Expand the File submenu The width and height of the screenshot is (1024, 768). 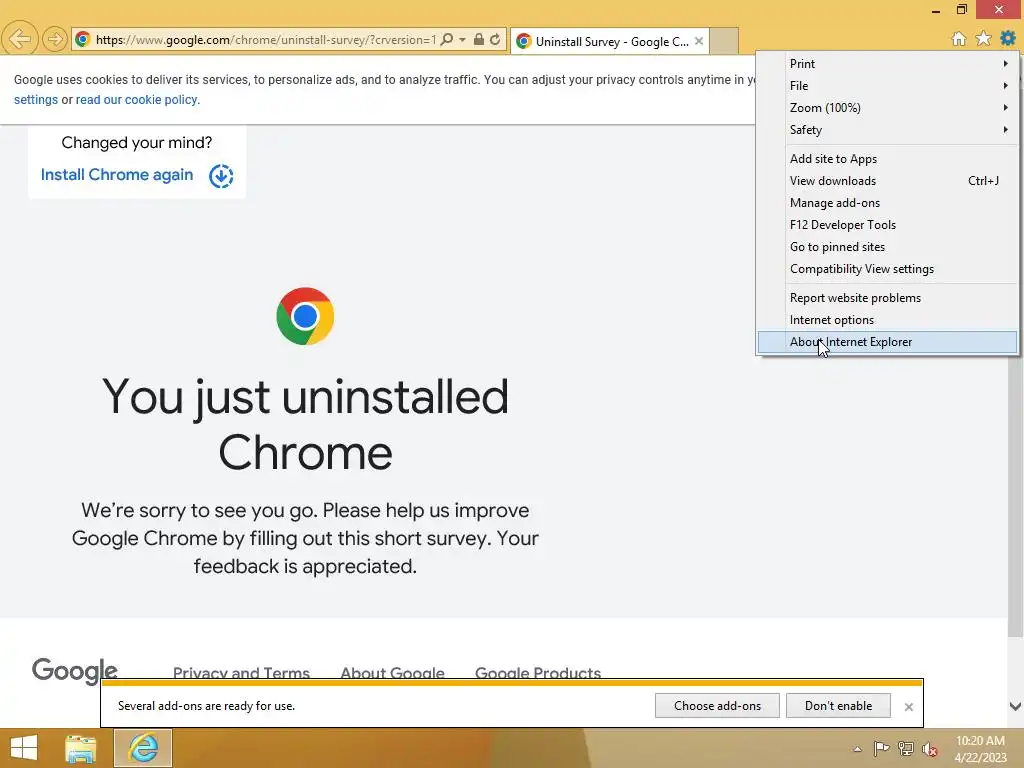(x=888, y=86)
